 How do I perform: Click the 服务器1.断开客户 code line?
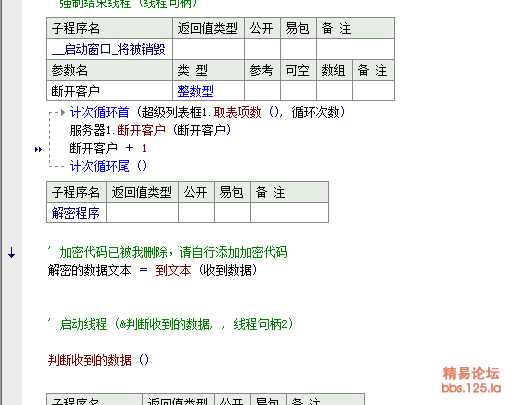(150, 130)
